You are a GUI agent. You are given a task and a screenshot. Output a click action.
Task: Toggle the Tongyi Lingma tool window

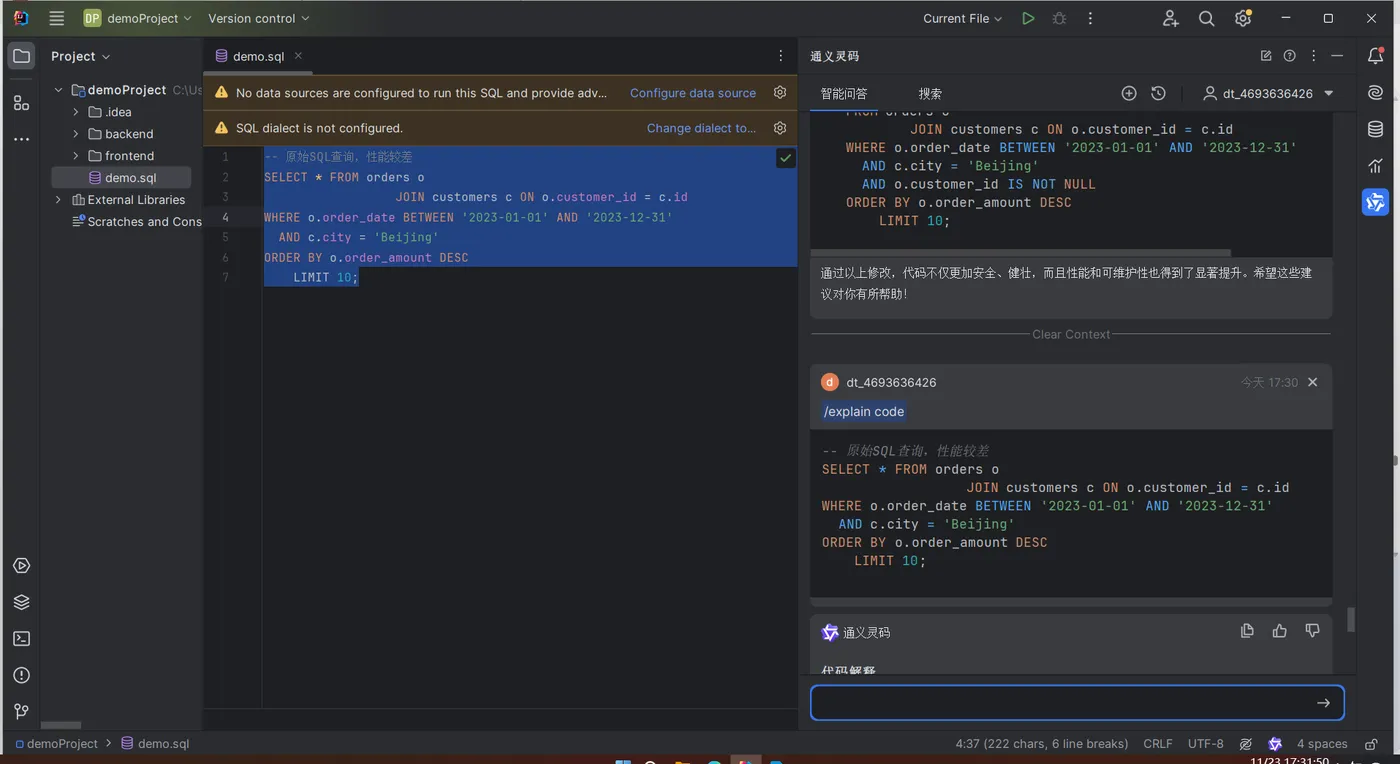1376,202
